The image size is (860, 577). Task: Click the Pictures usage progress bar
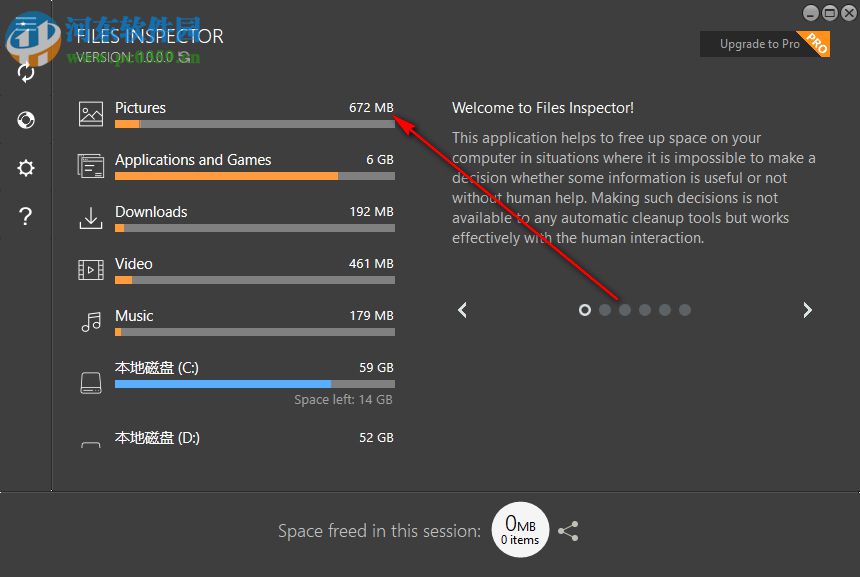click(255, 124)
